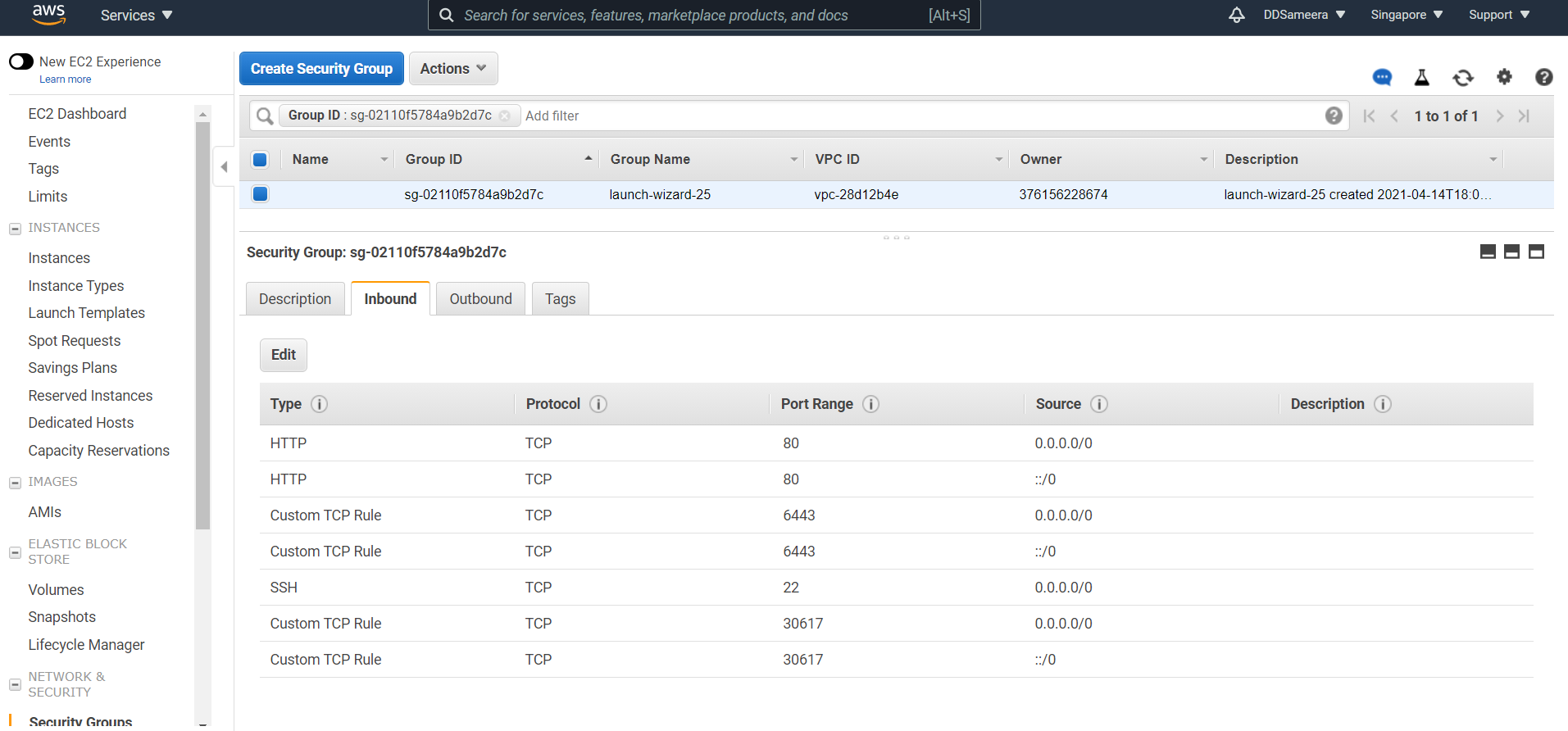Image resolution: width=1568 pixels, height=731 pixels.
Task: Follow the Learn more link
Action: [66, 79]
